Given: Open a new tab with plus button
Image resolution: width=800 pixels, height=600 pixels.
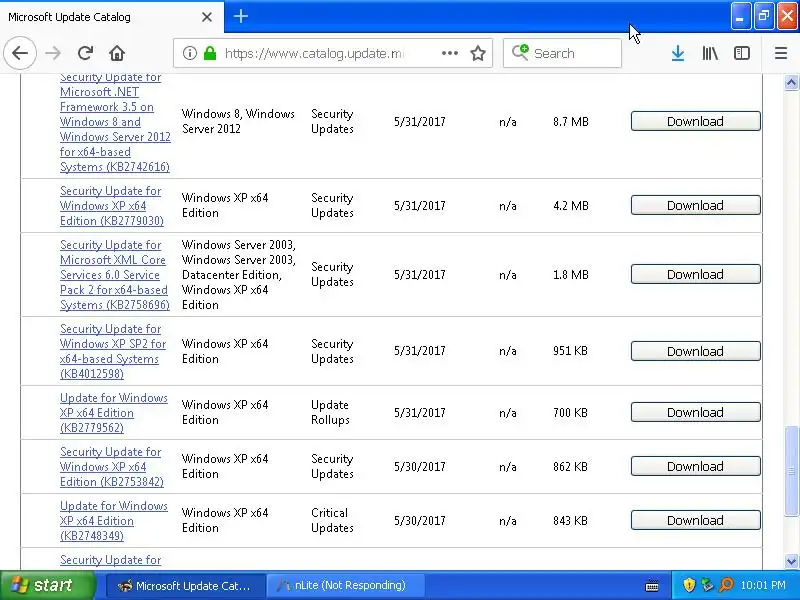Looking at the screenshot, I should (241, 16).
